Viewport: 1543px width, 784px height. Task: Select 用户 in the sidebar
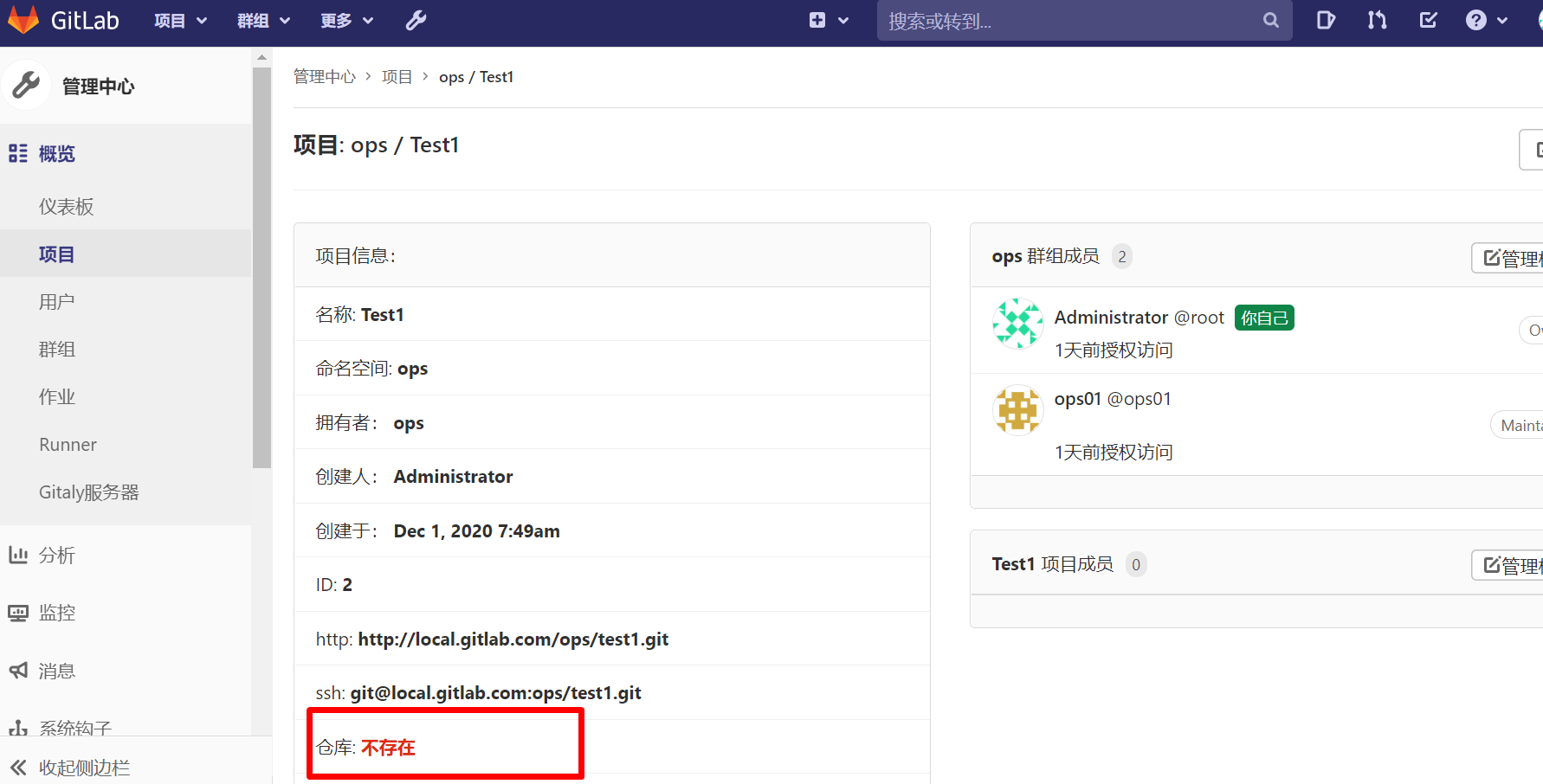point(56,301)
